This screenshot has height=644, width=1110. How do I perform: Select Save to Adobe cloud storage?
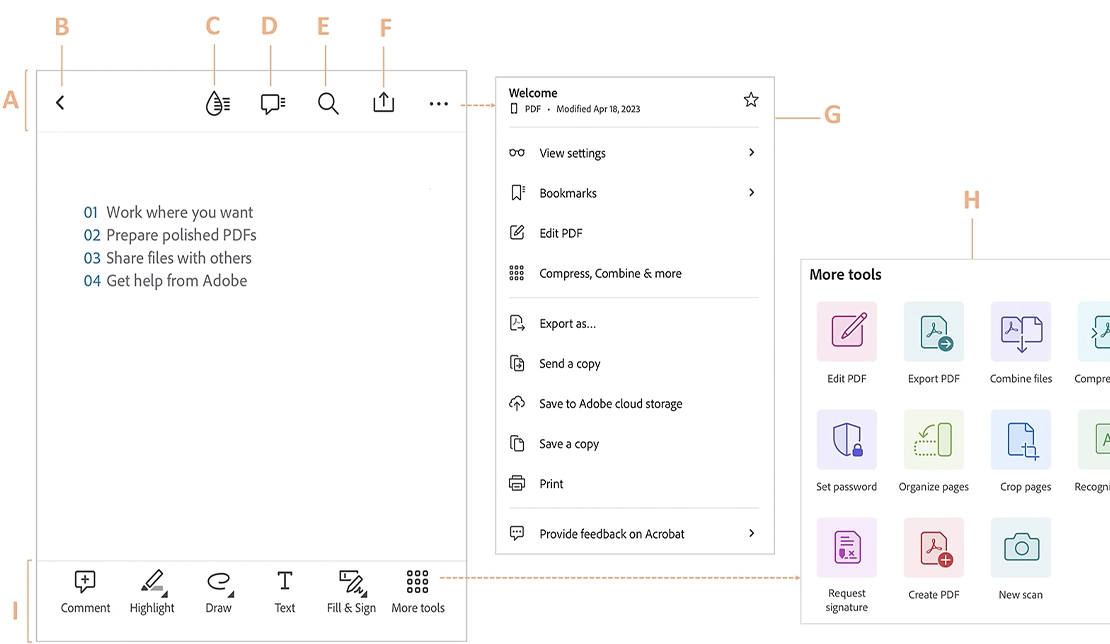coord(610,403)
